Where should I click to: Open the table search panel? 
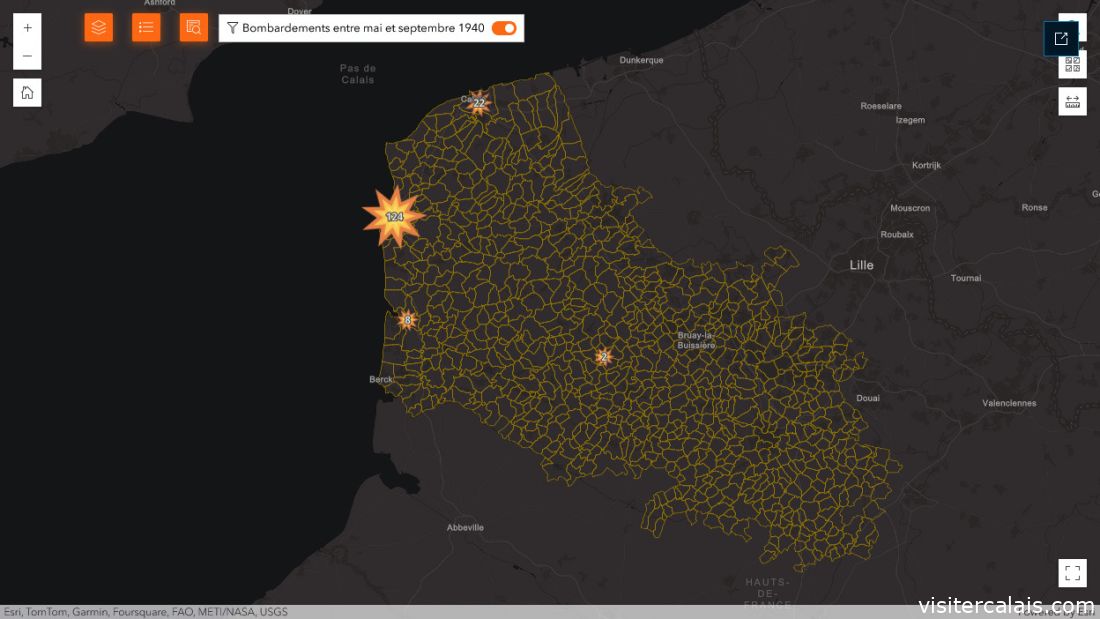point(194,28)
